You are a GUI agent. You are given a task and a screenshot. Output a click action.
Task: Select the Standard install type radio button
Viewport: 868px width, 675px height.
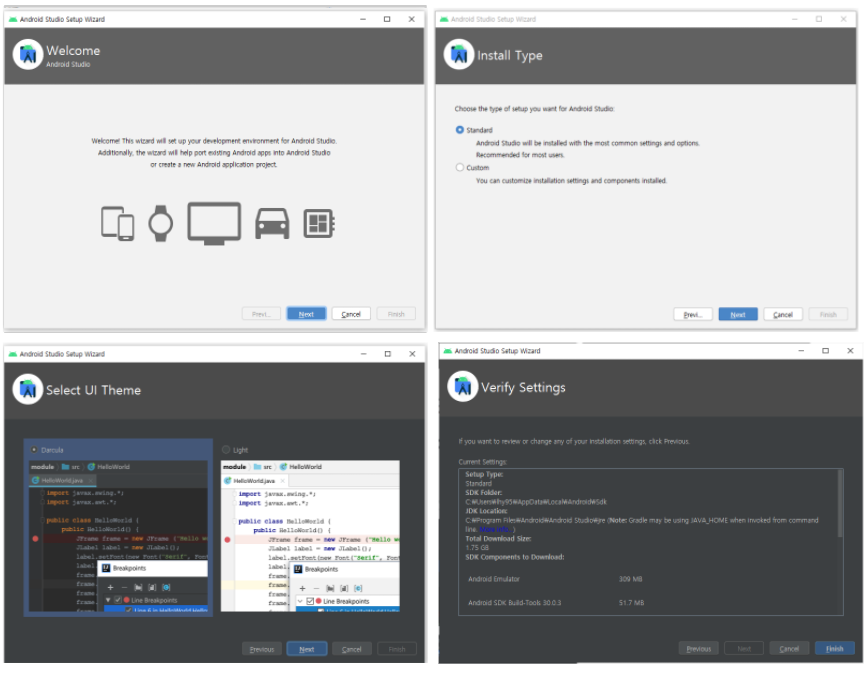[x=459, y=130]
